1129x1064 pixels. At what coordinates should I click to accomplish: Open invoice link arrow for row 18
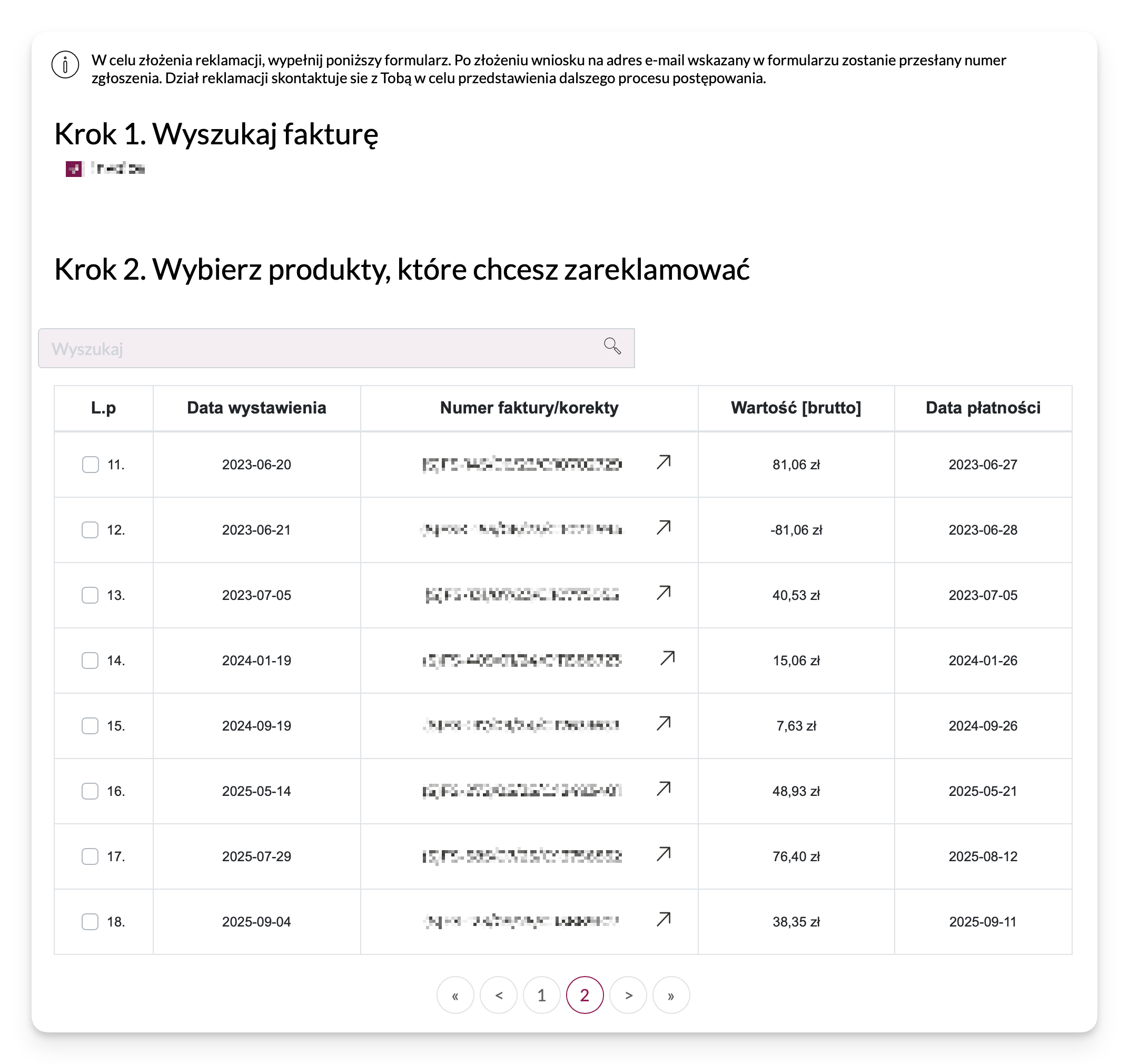pyautogui.click(x=663, y=920)
